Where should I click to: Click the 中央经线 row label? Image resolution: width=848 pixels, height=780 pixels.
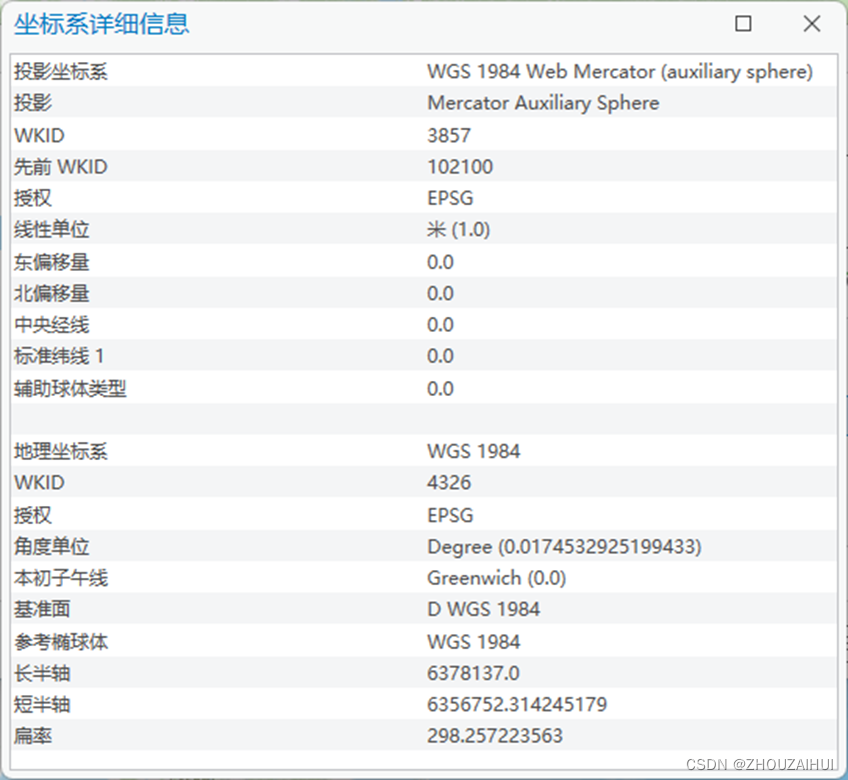[x=52, y=325]
